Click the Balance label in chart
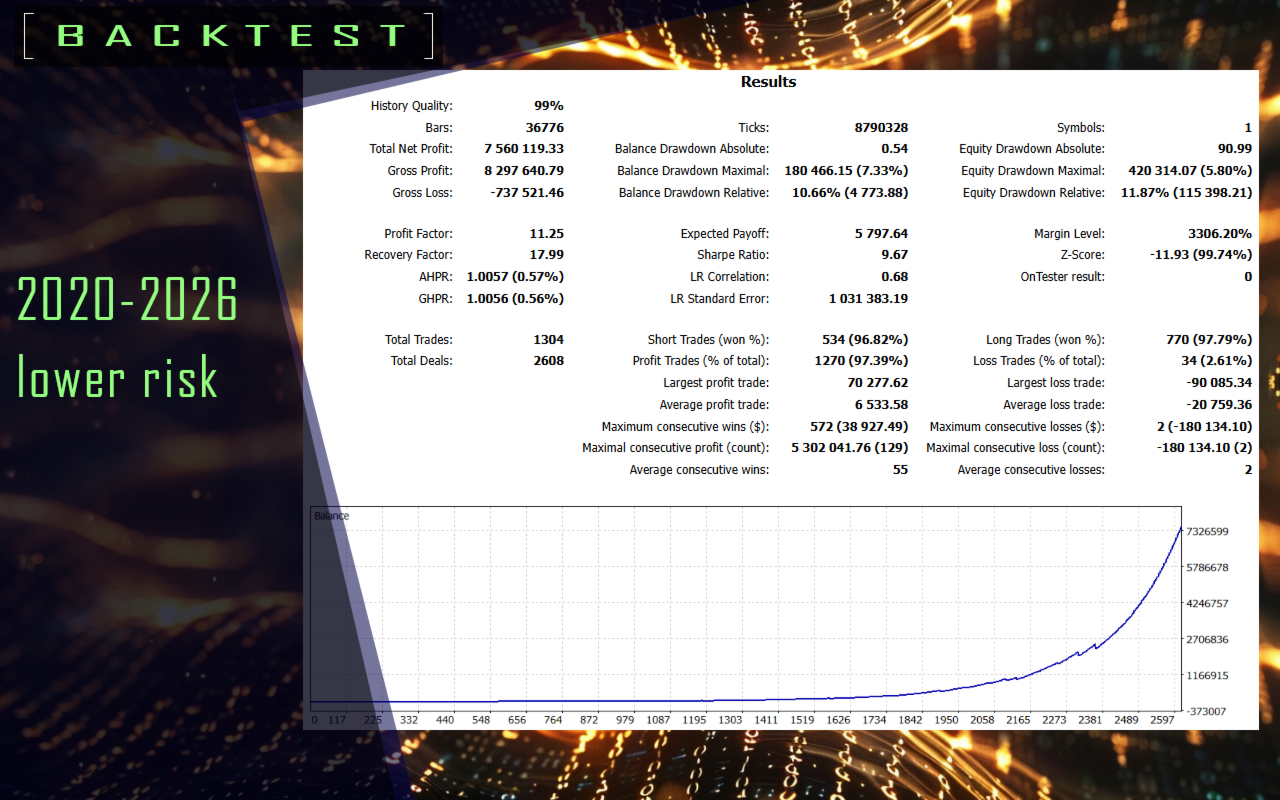 point(332,516)
